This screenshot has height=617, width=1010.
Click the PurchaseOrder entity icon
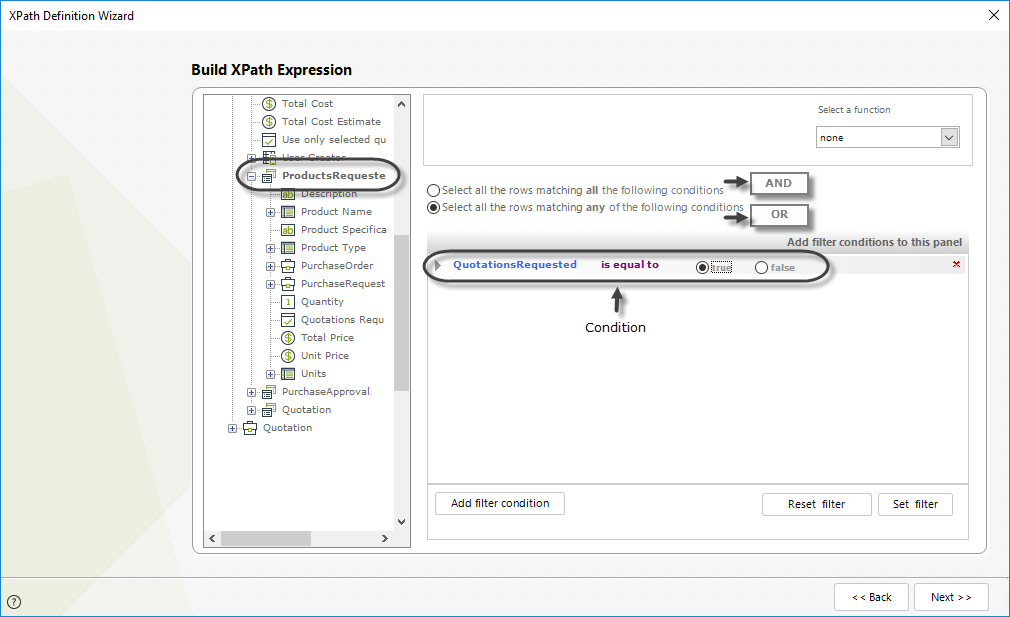pyautogui.click(x=288, y=266)
